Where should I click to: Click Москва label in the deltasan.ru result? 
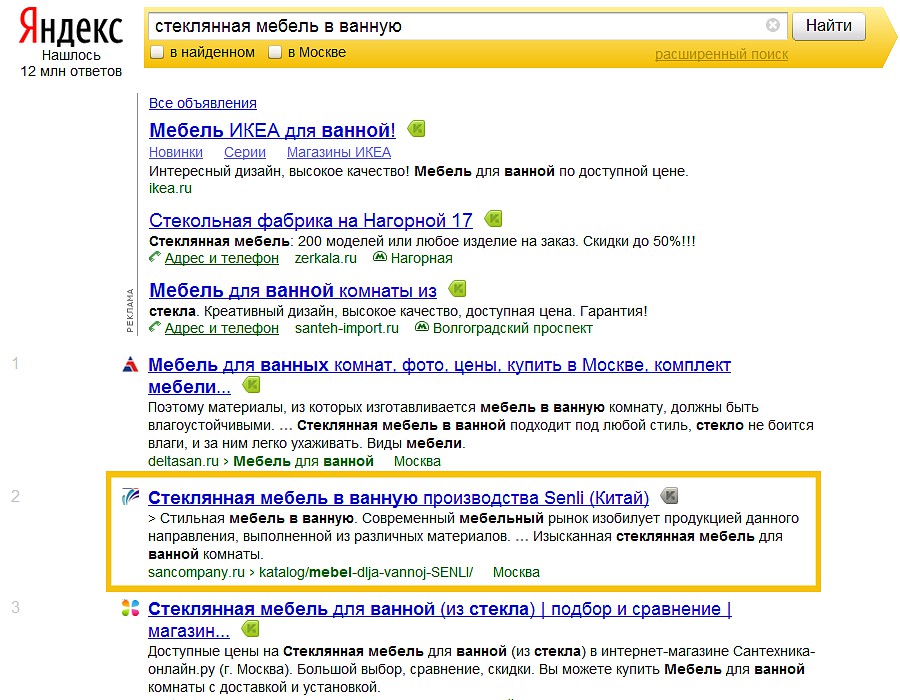tap(417, 461)
